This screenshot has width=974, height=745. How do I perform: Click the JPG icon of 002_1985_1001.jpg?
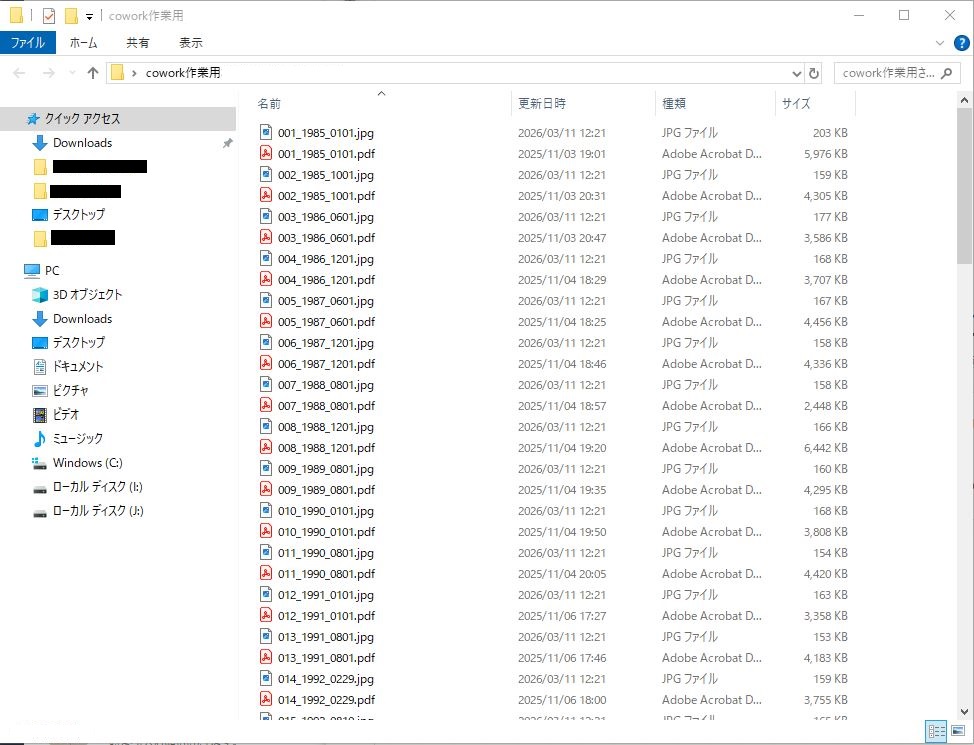point(266,175)
